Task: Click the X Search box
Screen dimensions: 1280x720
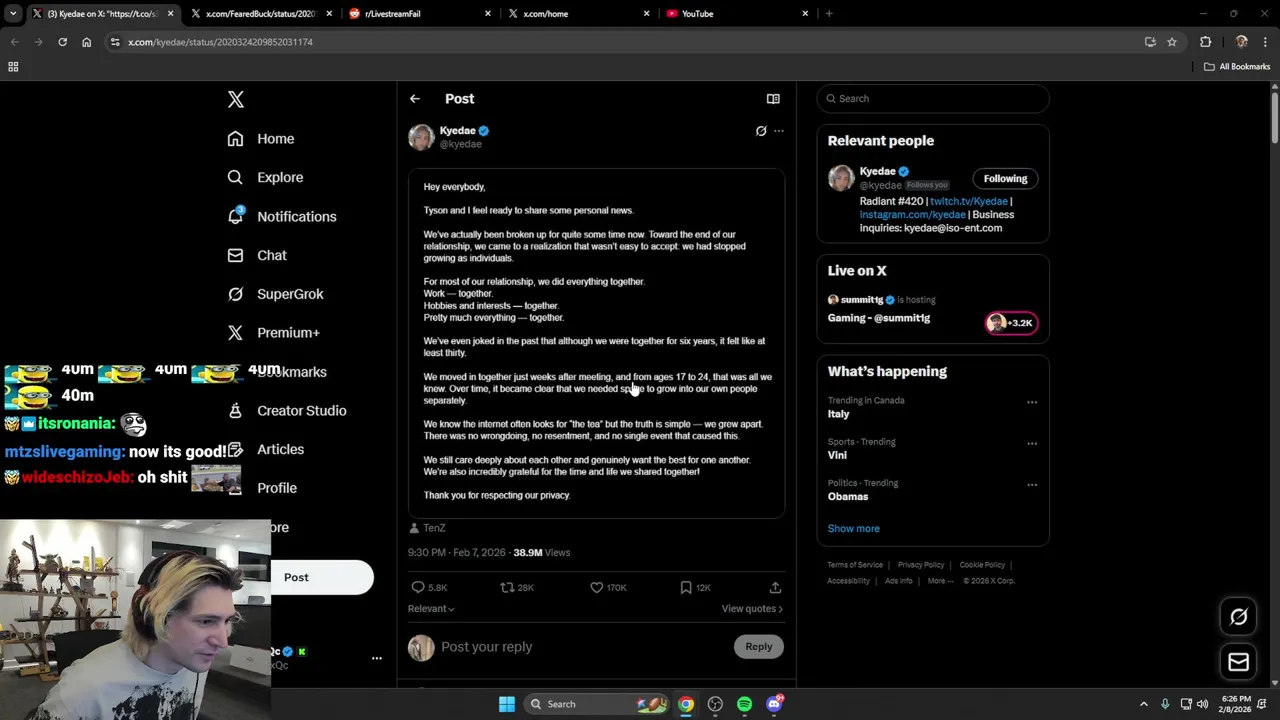Action: [x=933, y=98]
